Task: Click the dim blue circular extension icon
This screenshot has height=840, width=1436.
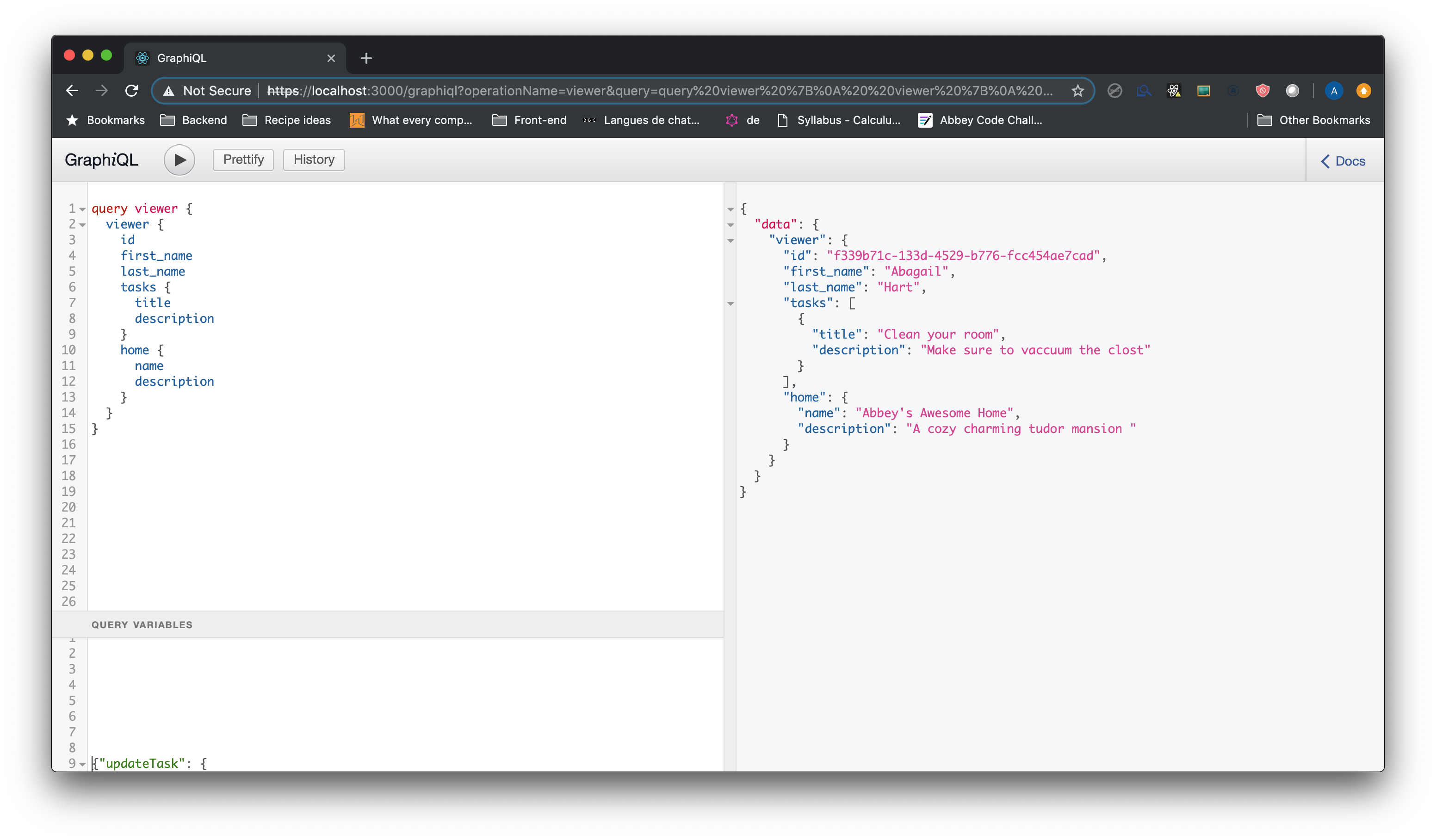Action: (x=1233, y=91)
